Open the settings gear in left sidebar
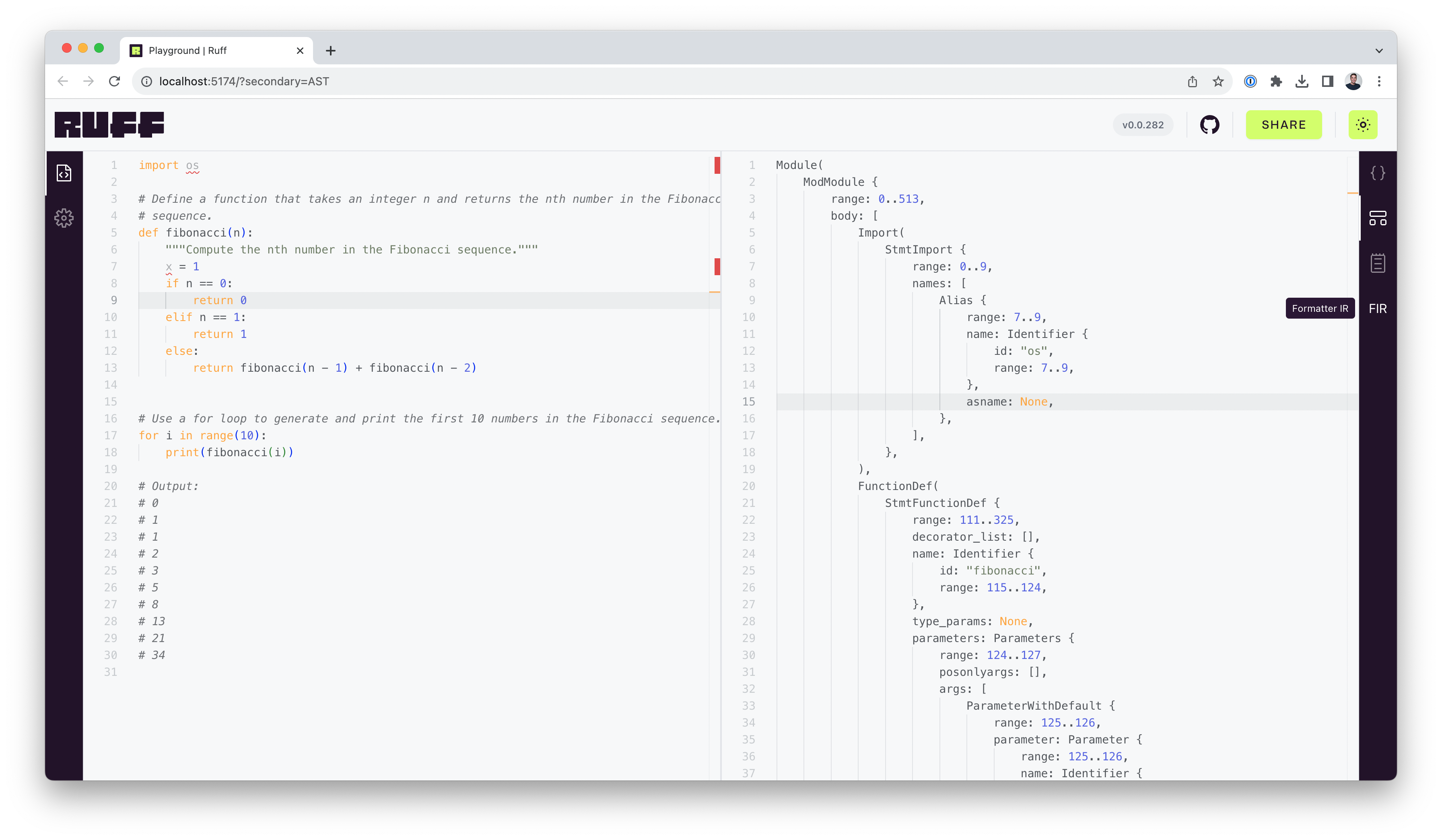This screenshot has height=840, width=1442. 64,218
